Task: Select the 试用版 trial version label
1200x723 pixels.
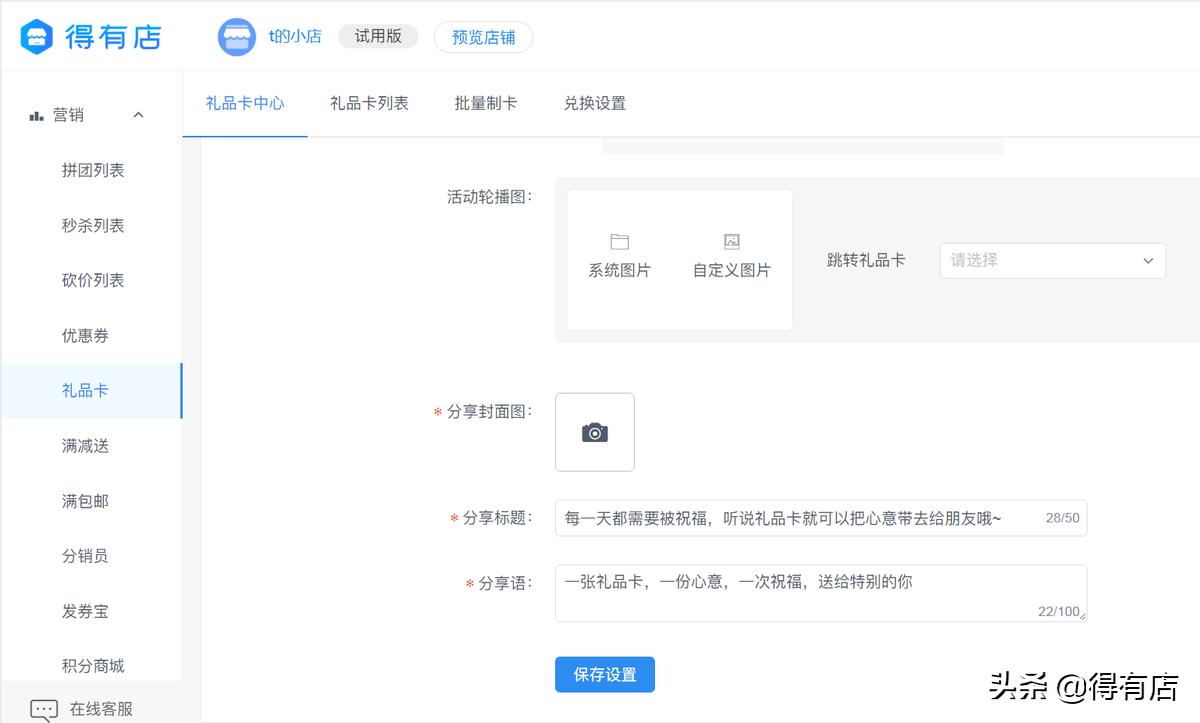Action: (377, 35)
